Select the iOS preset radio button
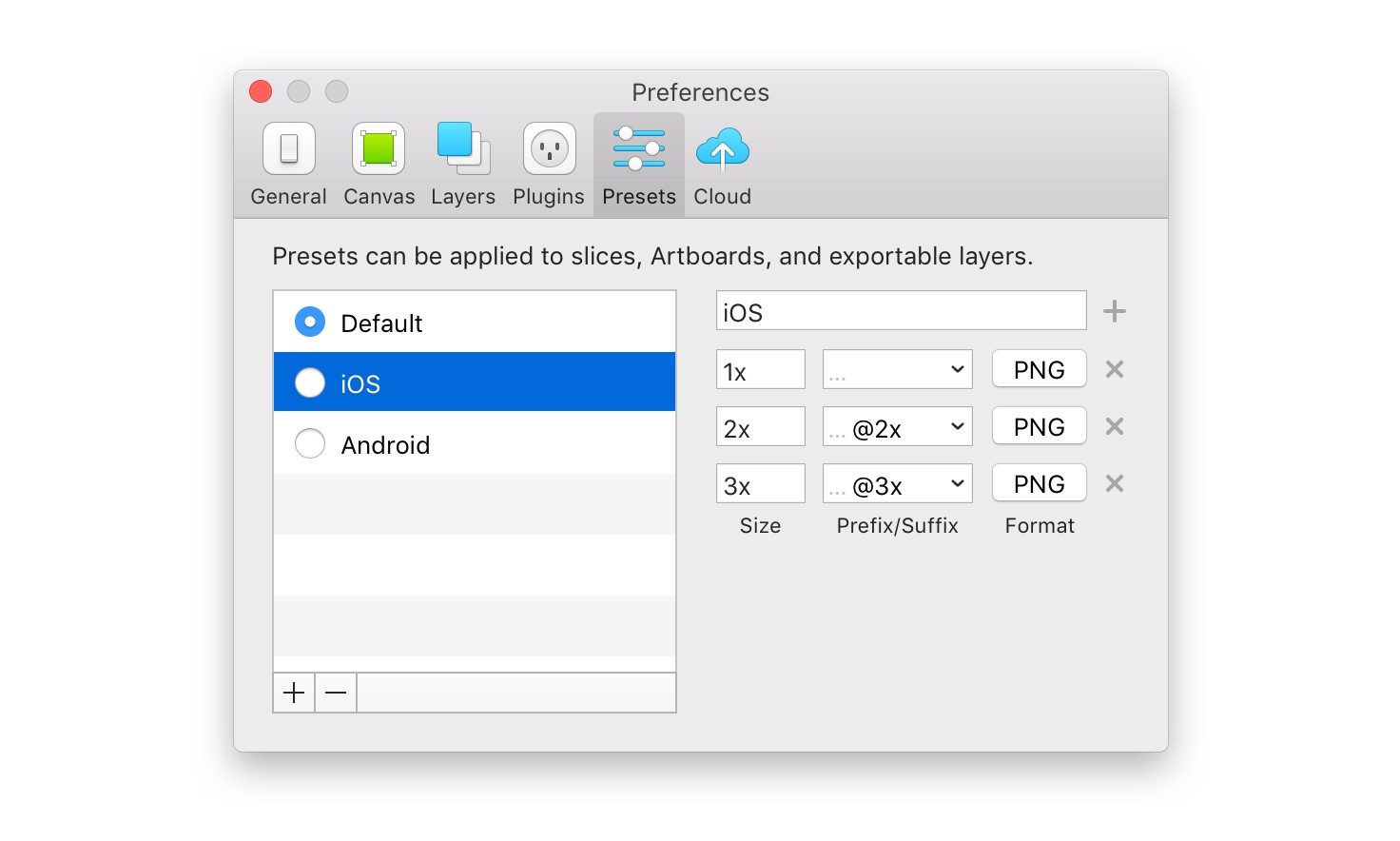This screenshot has height=841, width=1400. (x=310, y=382)
